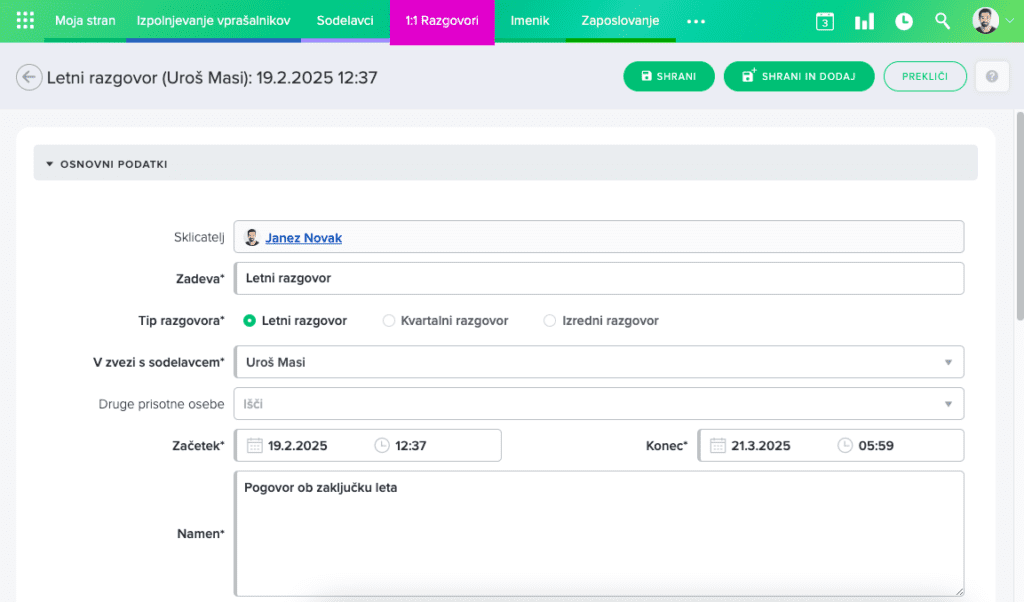The image size is (1024, 602).
Task: Click the clock icon in top bar
Action: pyautogui.click(x=904, y=21)
